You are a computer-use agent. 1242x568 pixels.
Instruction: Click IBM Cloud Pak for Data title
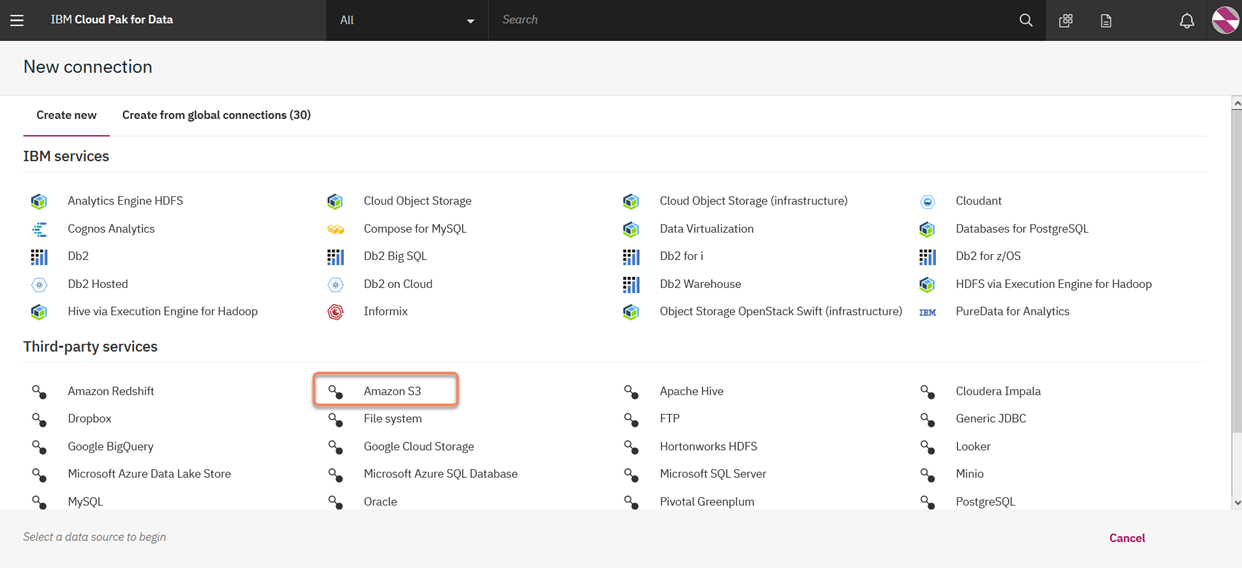click(112, 20)
